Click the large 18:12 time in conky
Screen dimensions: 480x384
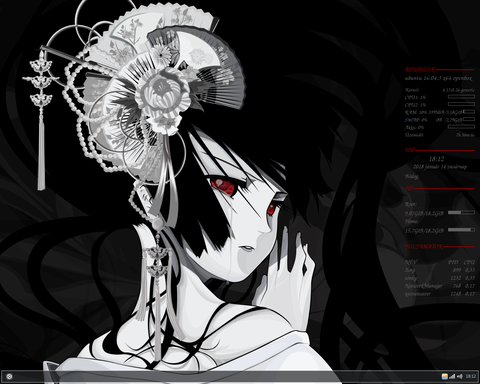point(436,159)
